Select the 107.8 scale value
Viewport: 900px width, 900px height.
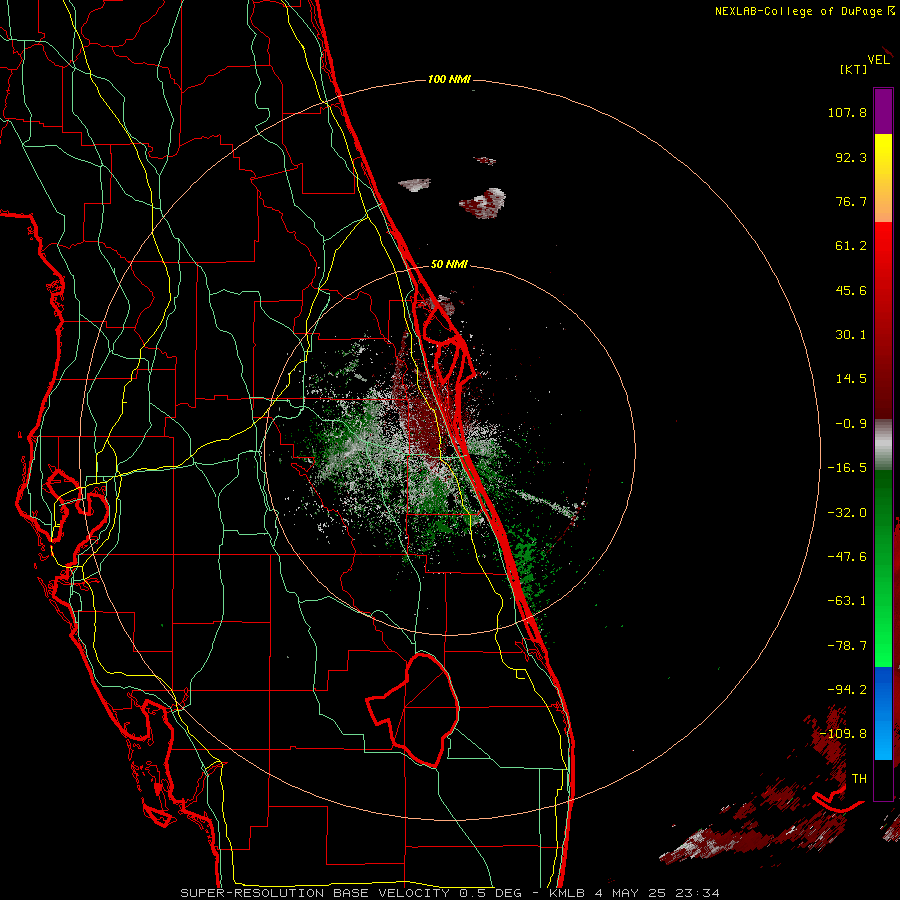click(x=847, y=112)
